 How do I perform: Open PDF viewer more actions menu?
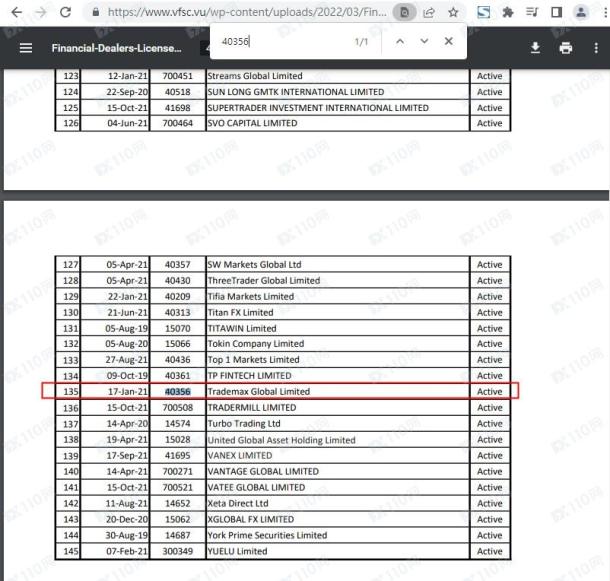(x=596, y=48)
